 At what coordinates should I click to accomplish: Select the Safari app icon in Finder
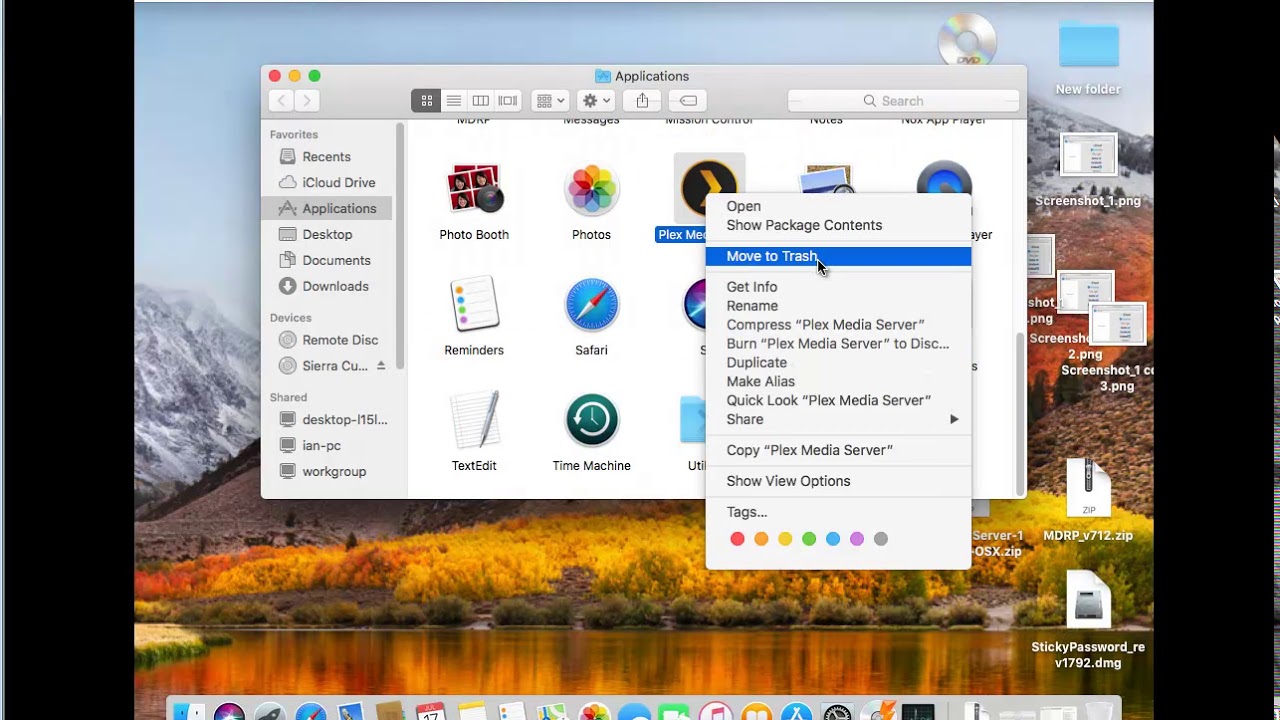(x=591, y=305)
